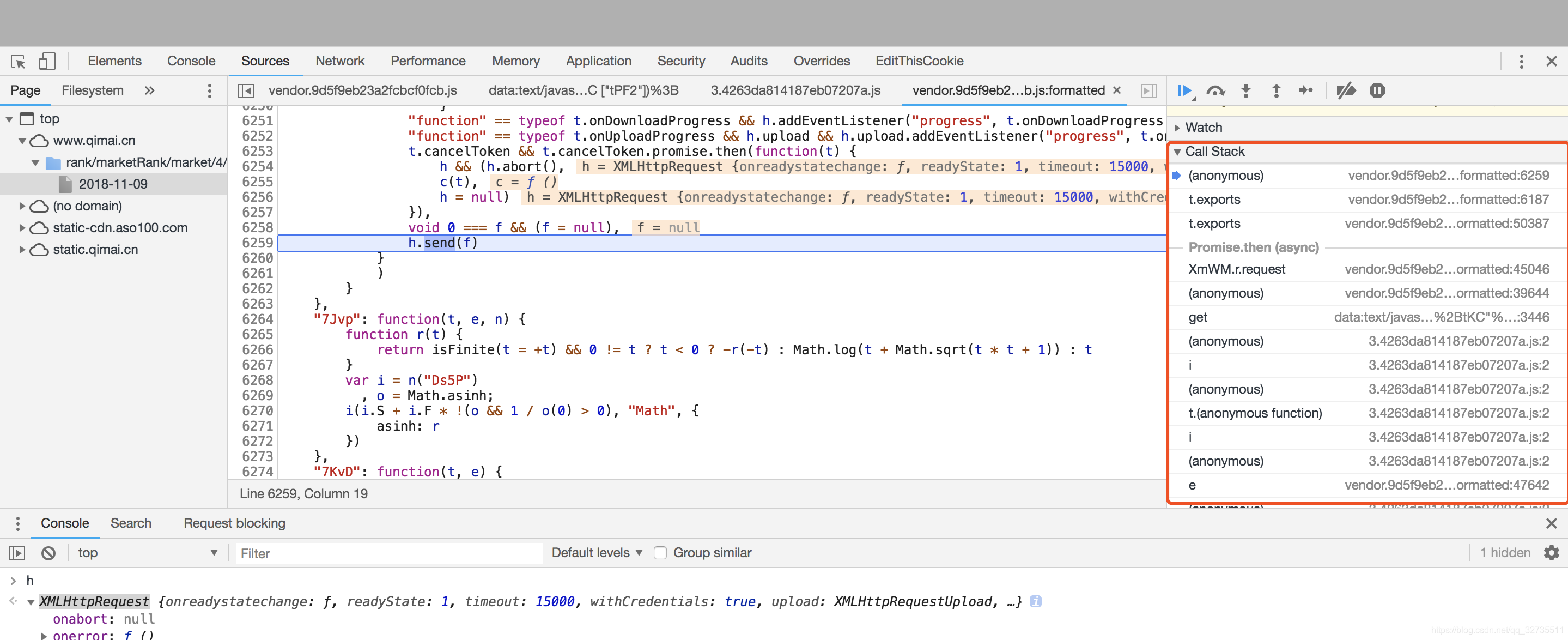This screenshot has height=640, width=1568.
Task: Close the bottom console drawer
Action: (1551, 523)
